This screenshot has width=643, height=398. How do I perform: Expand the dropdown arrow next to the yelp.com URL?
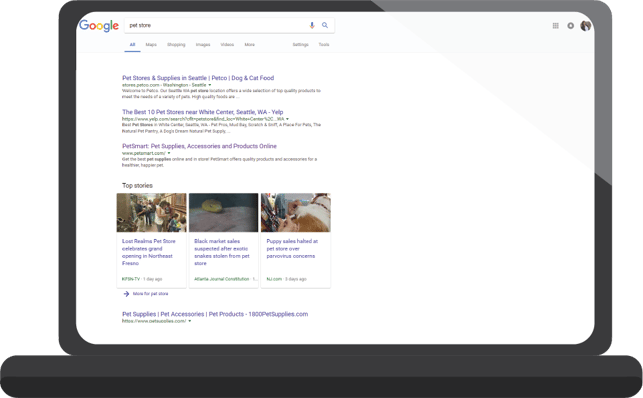287,119
